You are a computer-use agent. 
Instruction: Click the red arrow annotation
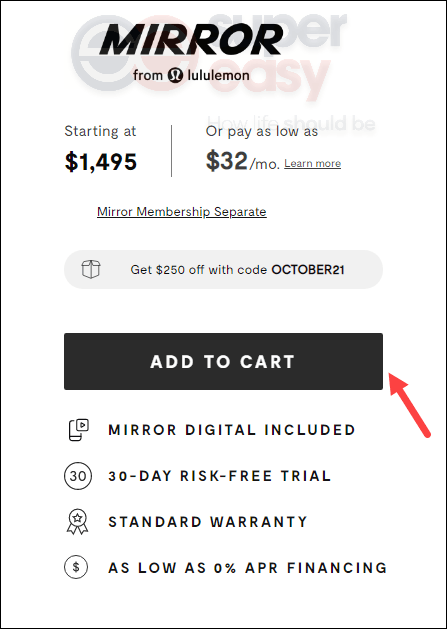410,404
